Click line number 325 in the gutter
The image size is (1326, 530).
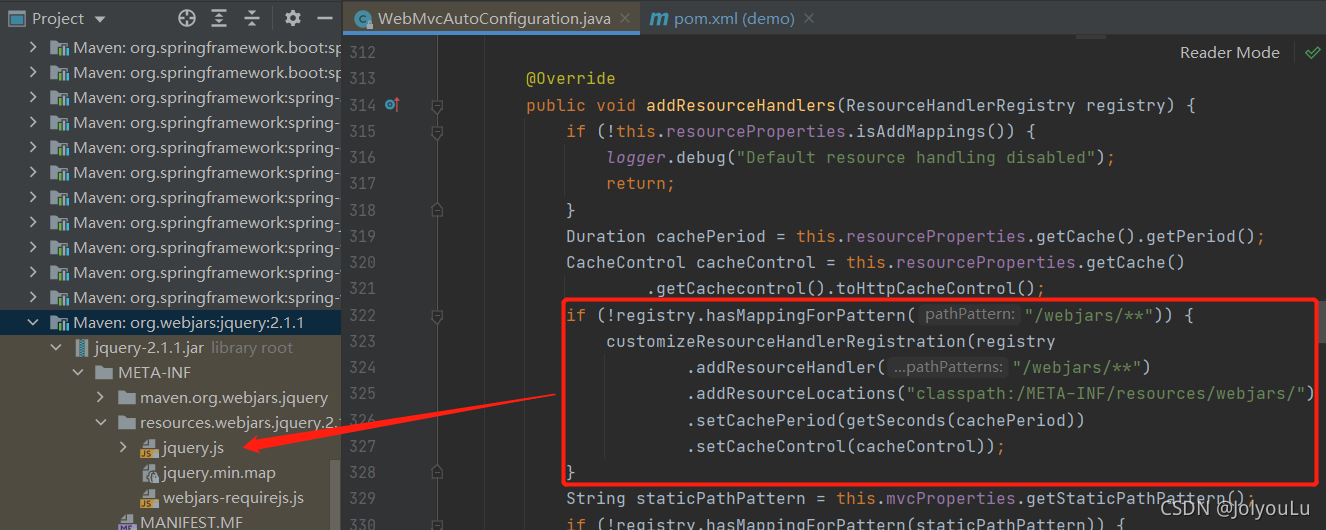[362, 393]
